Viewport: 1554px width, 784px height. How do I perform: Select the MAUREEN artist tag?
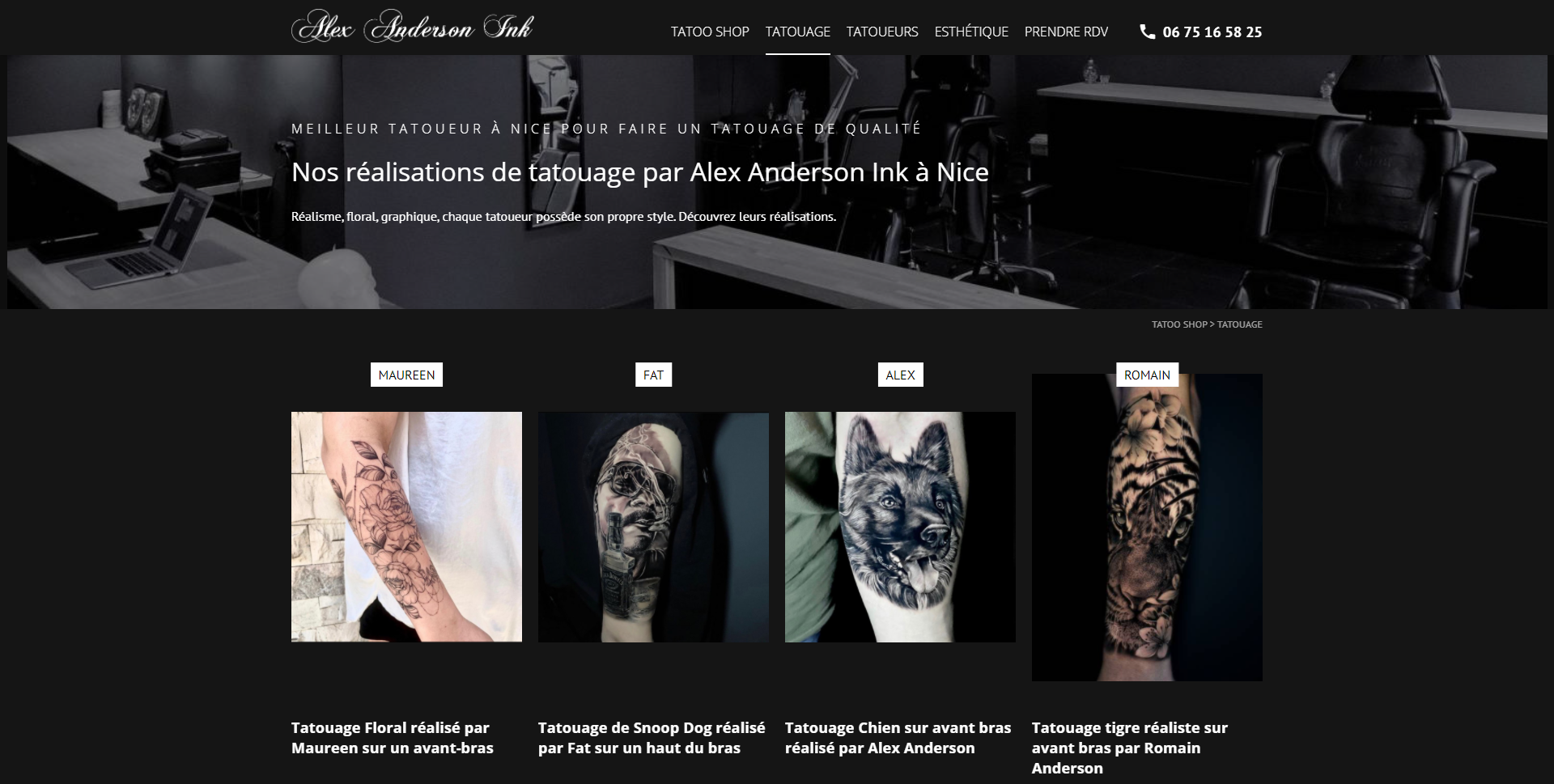click(x=406, y=375)
